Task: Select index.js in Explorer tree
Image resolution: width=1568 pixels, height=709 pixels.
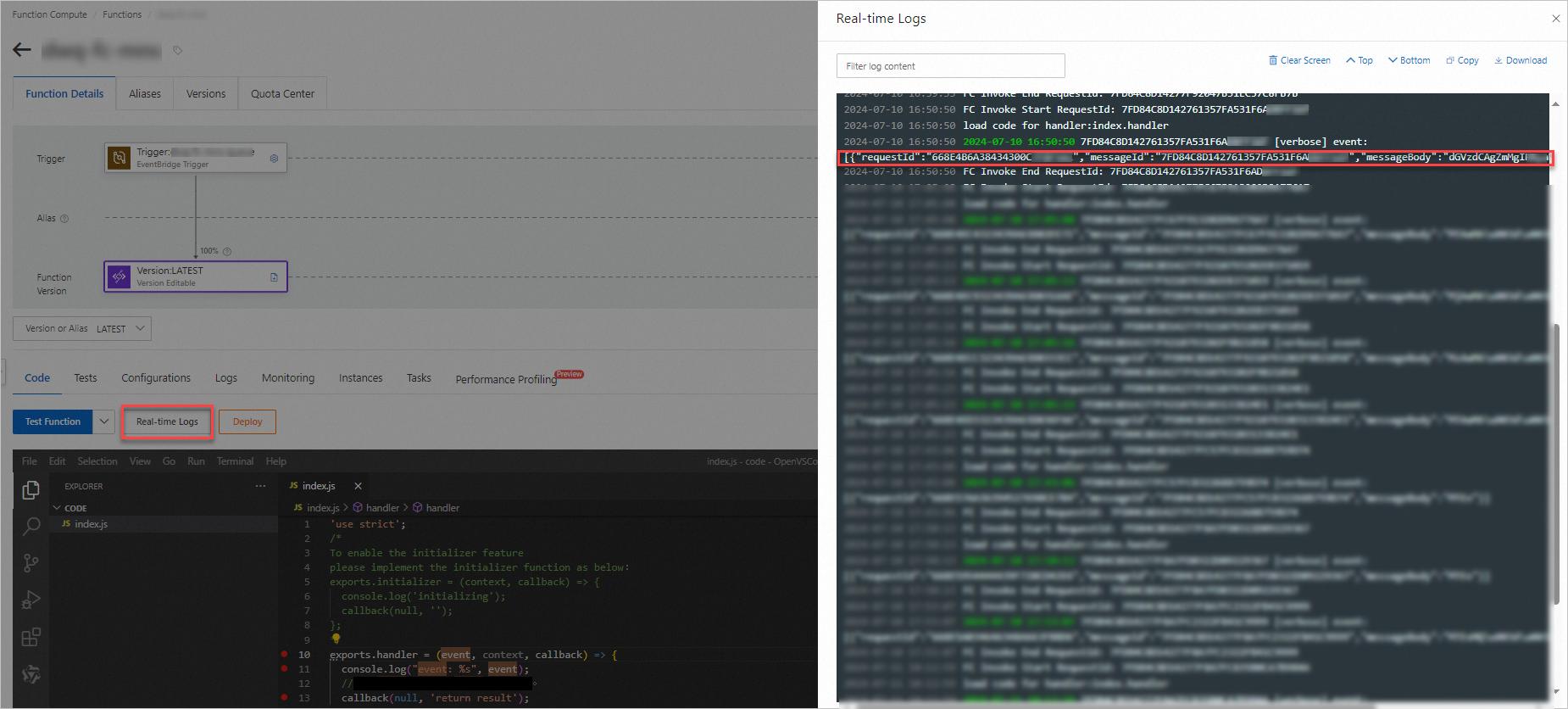Action: (x=164, y=524)
